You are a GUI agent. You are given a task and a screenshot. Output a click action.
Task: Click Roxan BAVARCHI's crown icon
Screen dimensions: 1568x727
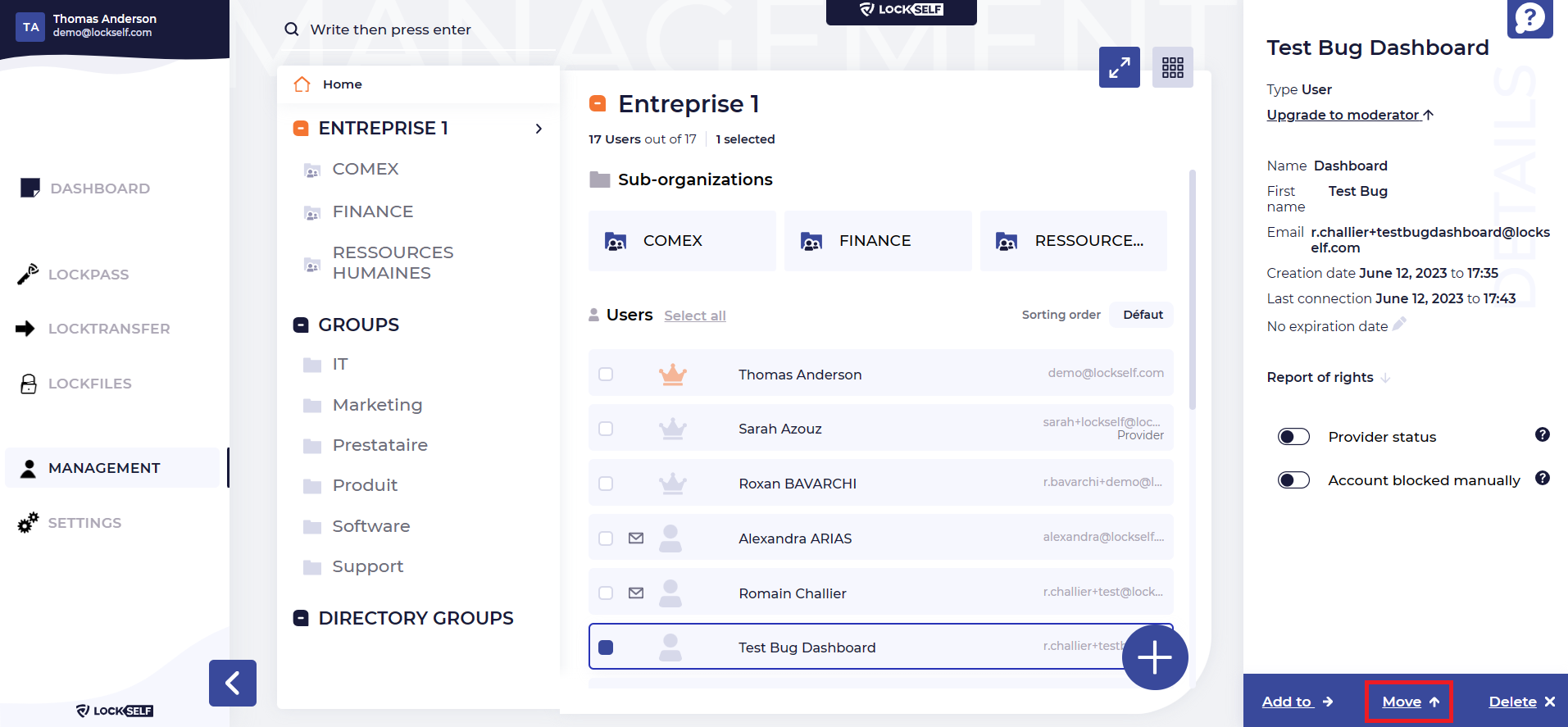(x=673, y=484)
